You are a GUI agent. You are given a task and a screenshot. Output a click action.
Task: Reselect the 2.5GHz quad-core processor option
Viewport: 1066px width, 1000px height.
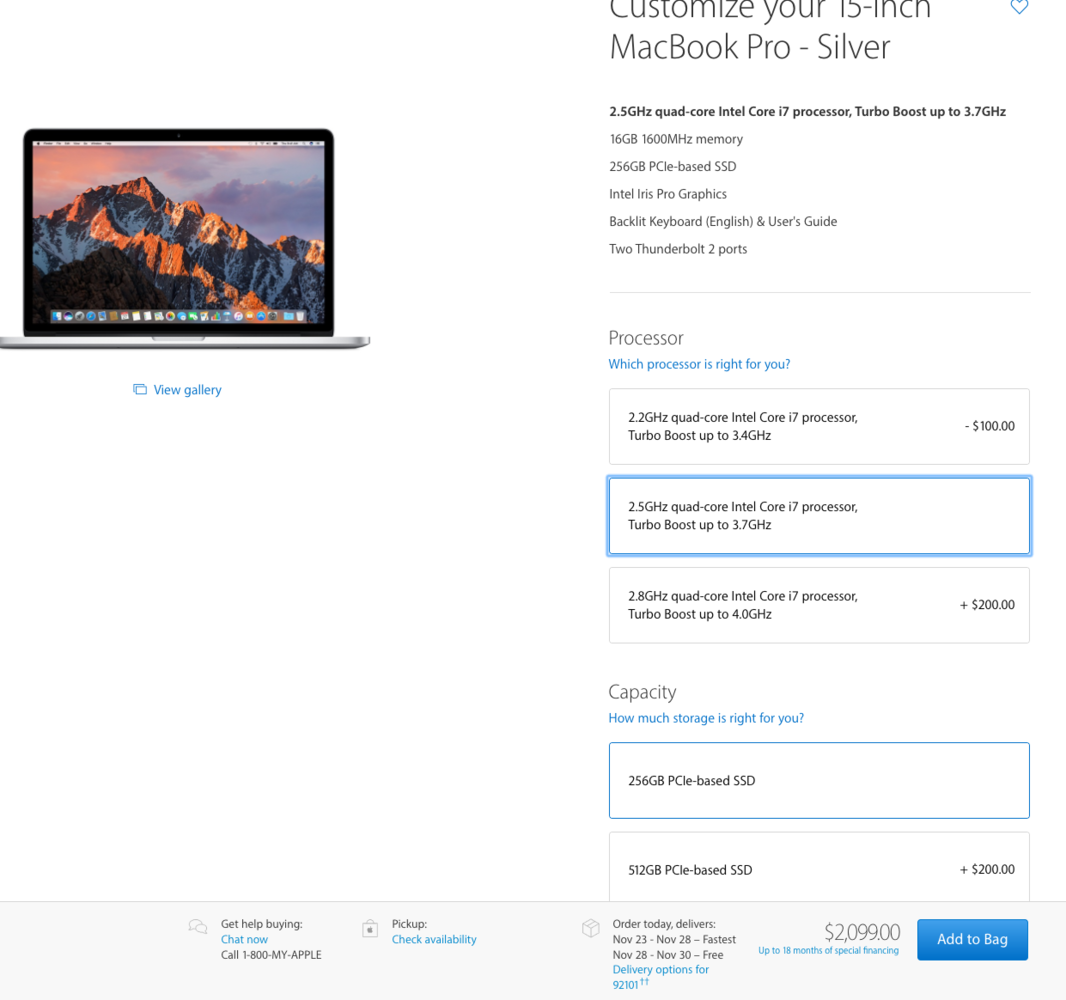818,515
